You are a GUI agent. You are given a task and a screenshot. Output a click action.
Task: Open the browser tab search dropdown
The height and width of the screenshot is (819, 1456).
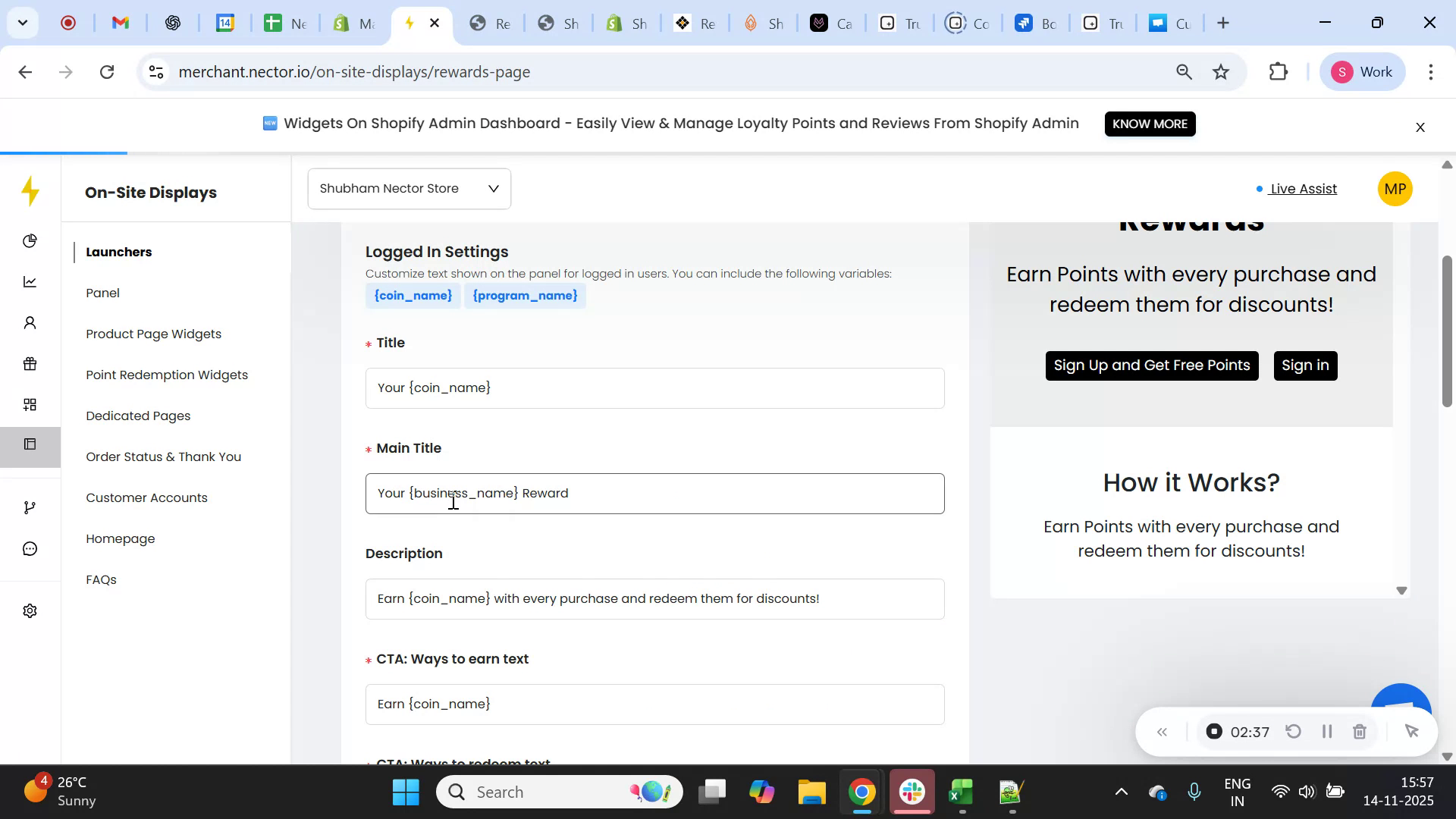[22, 22]
